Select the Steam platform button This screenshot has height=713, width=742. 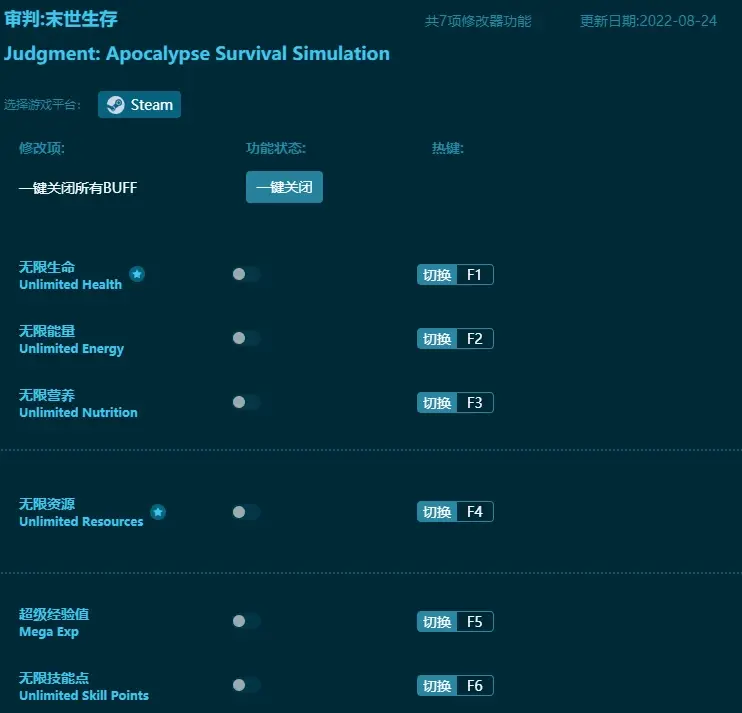pos(139,105)
